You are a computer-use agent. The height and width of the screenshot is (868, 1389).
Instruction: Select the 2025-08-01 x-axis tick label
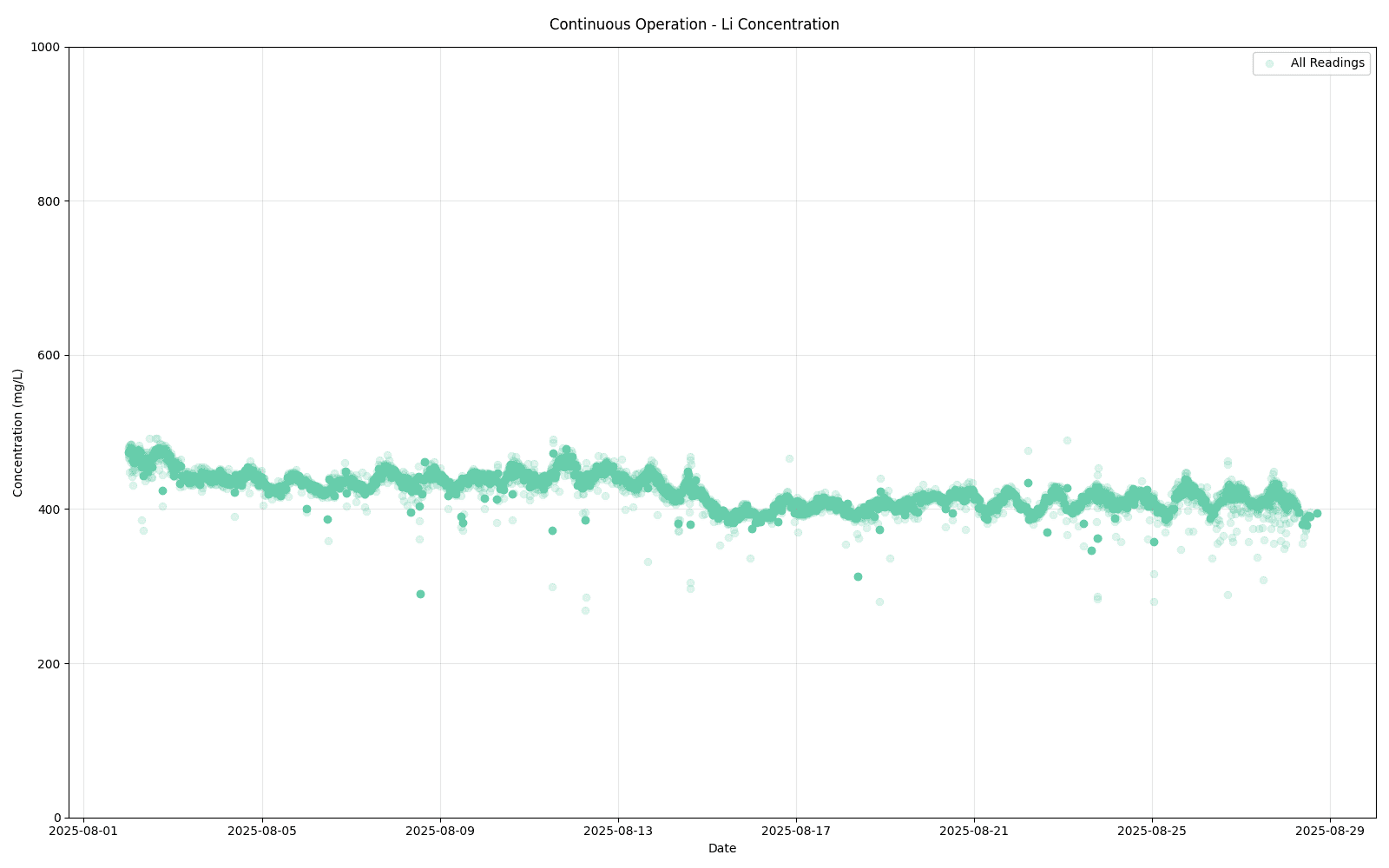83,831
